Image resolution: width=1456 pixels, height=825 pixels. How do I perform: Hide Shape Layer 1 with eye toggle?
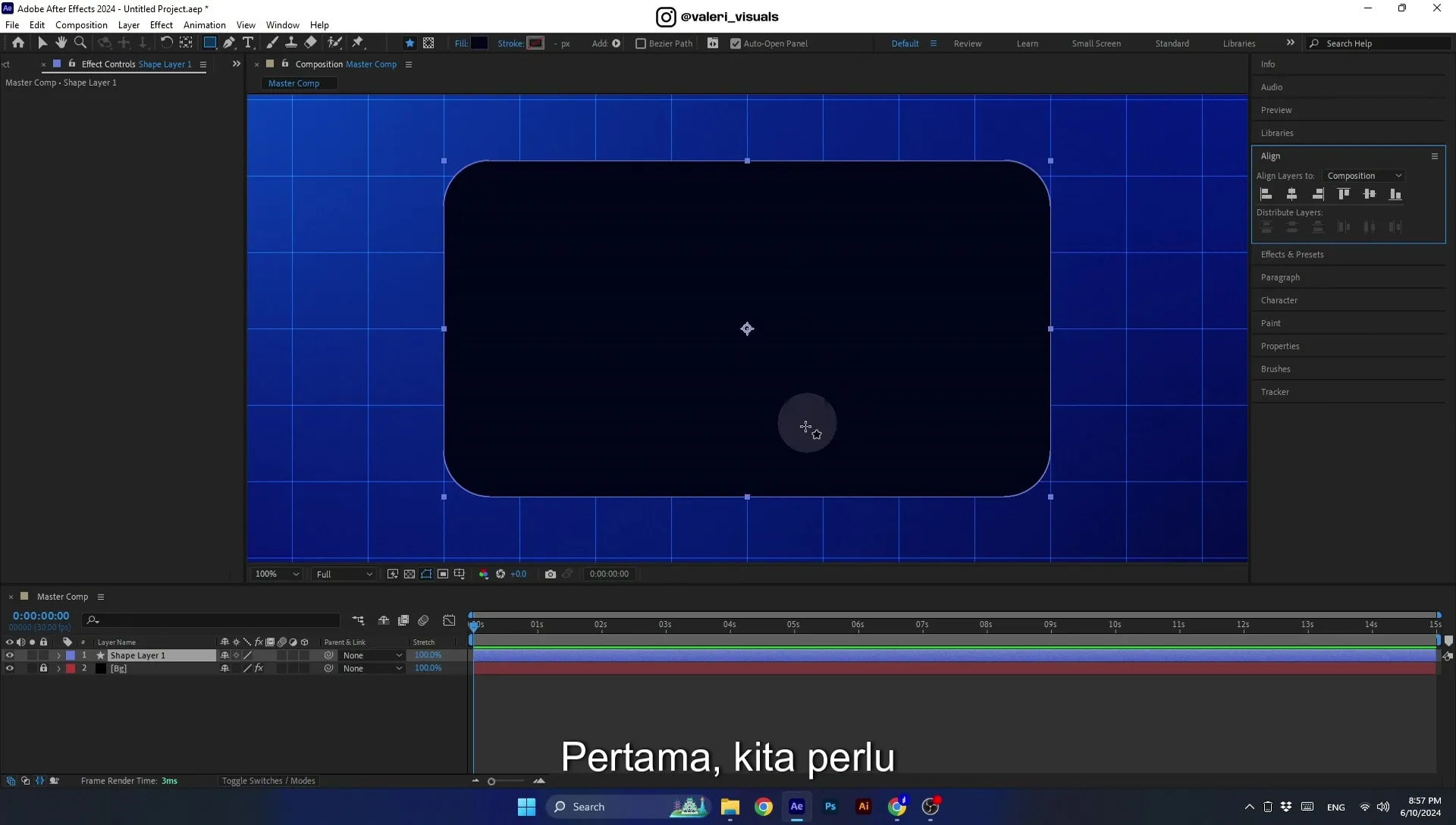click(x=9, y=656)
